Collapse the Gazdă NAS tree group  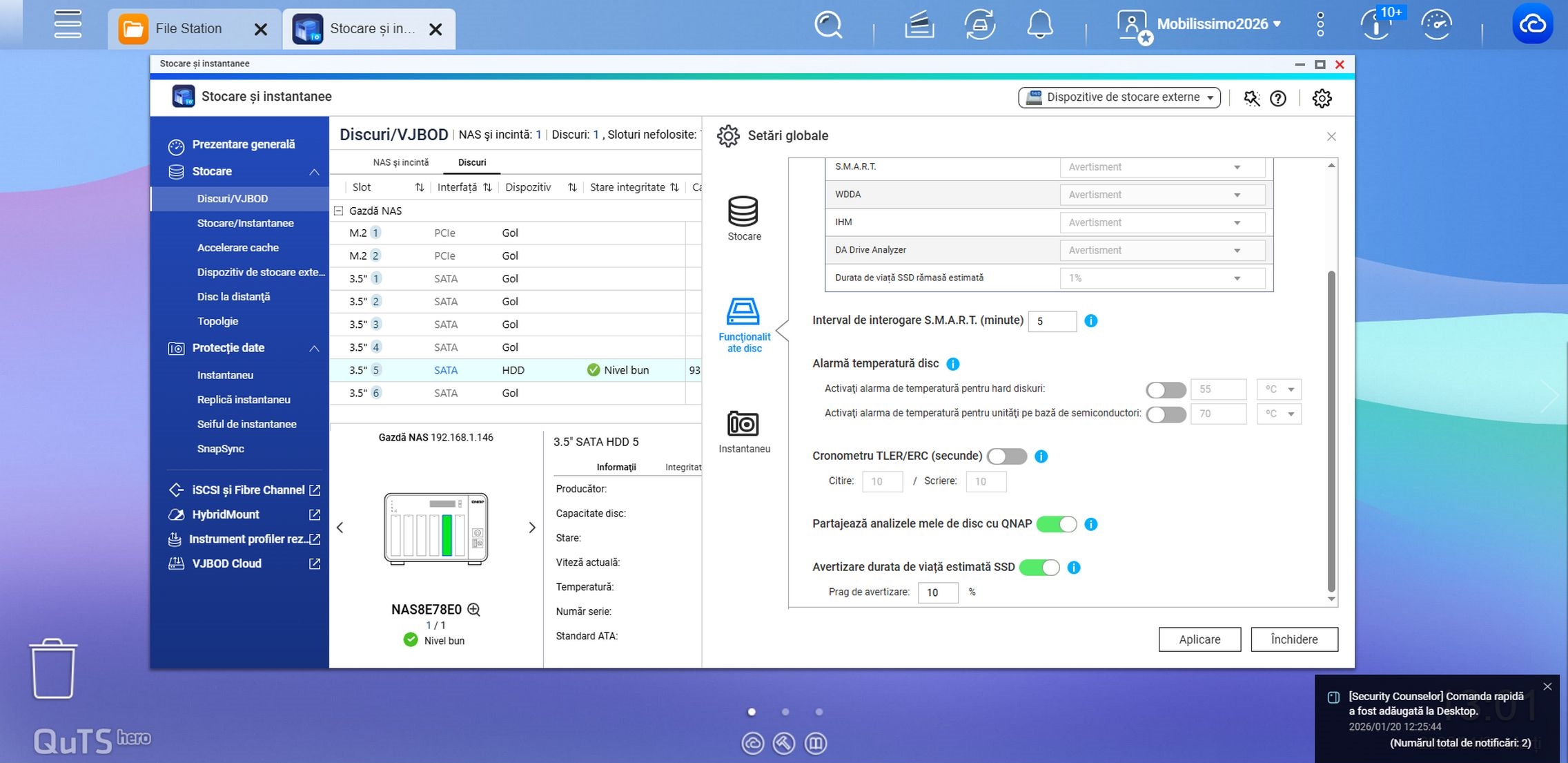click(339, 211)
